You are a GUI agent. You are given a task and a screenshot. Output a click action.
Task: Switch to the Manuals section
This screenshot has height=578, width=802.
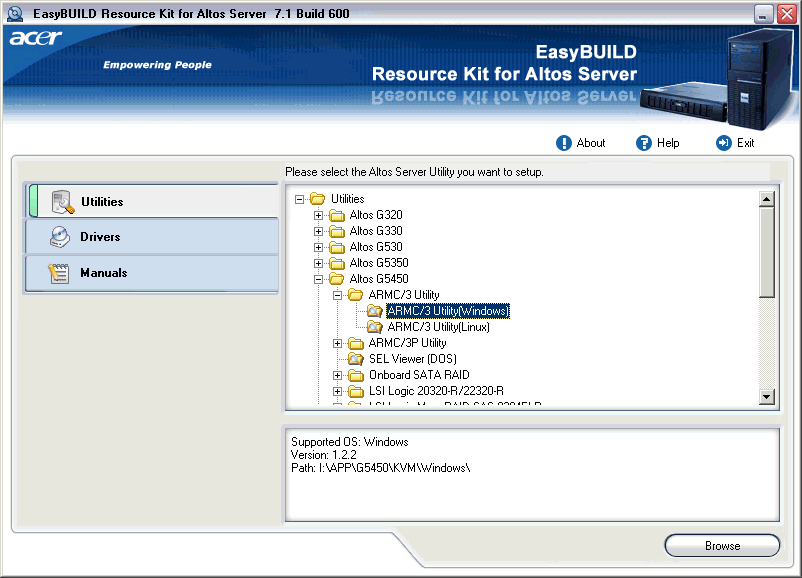151,273
